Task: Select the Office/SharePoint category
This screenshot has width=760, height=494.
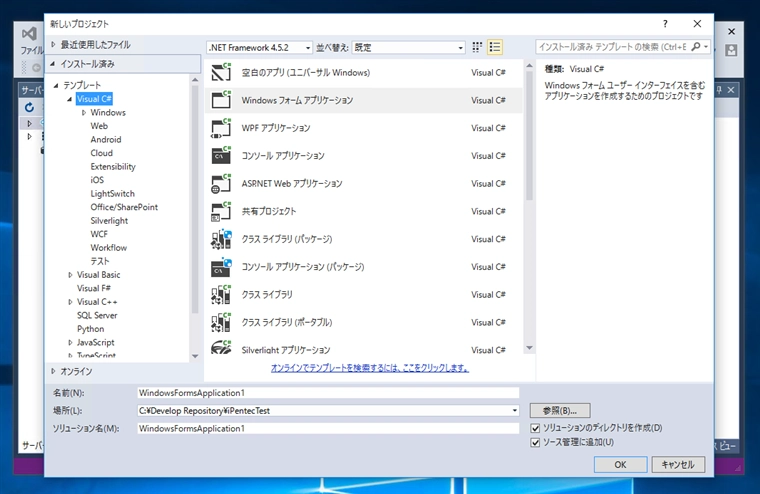Action: point(124,207)
